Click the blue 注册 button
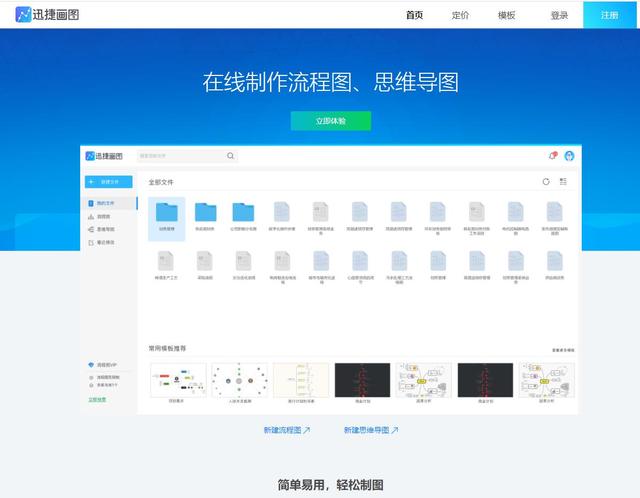 [x=609, y=15]
